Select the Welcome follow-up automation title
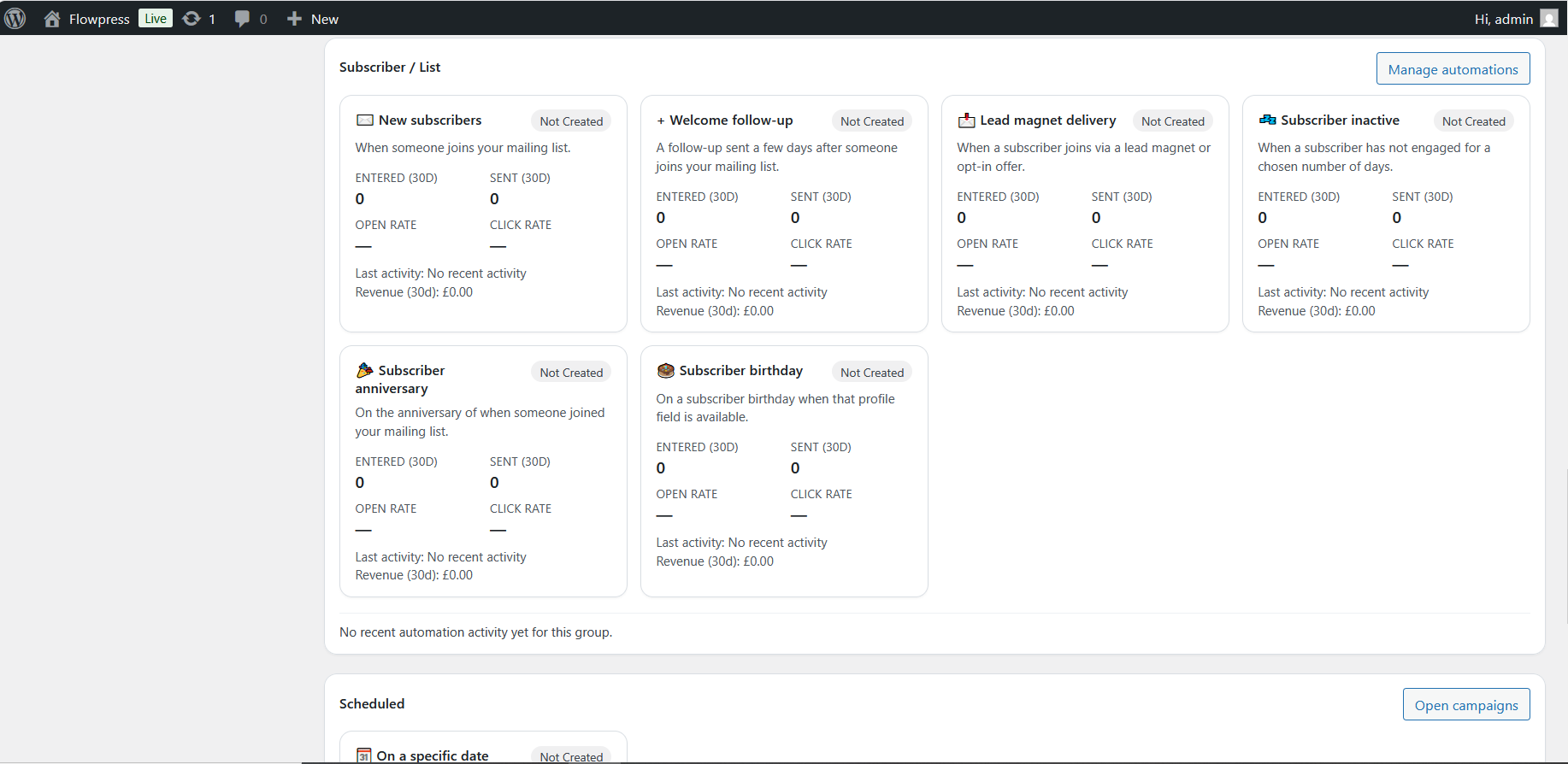This screenshot has width=1568, height=764. pos(731,120)
